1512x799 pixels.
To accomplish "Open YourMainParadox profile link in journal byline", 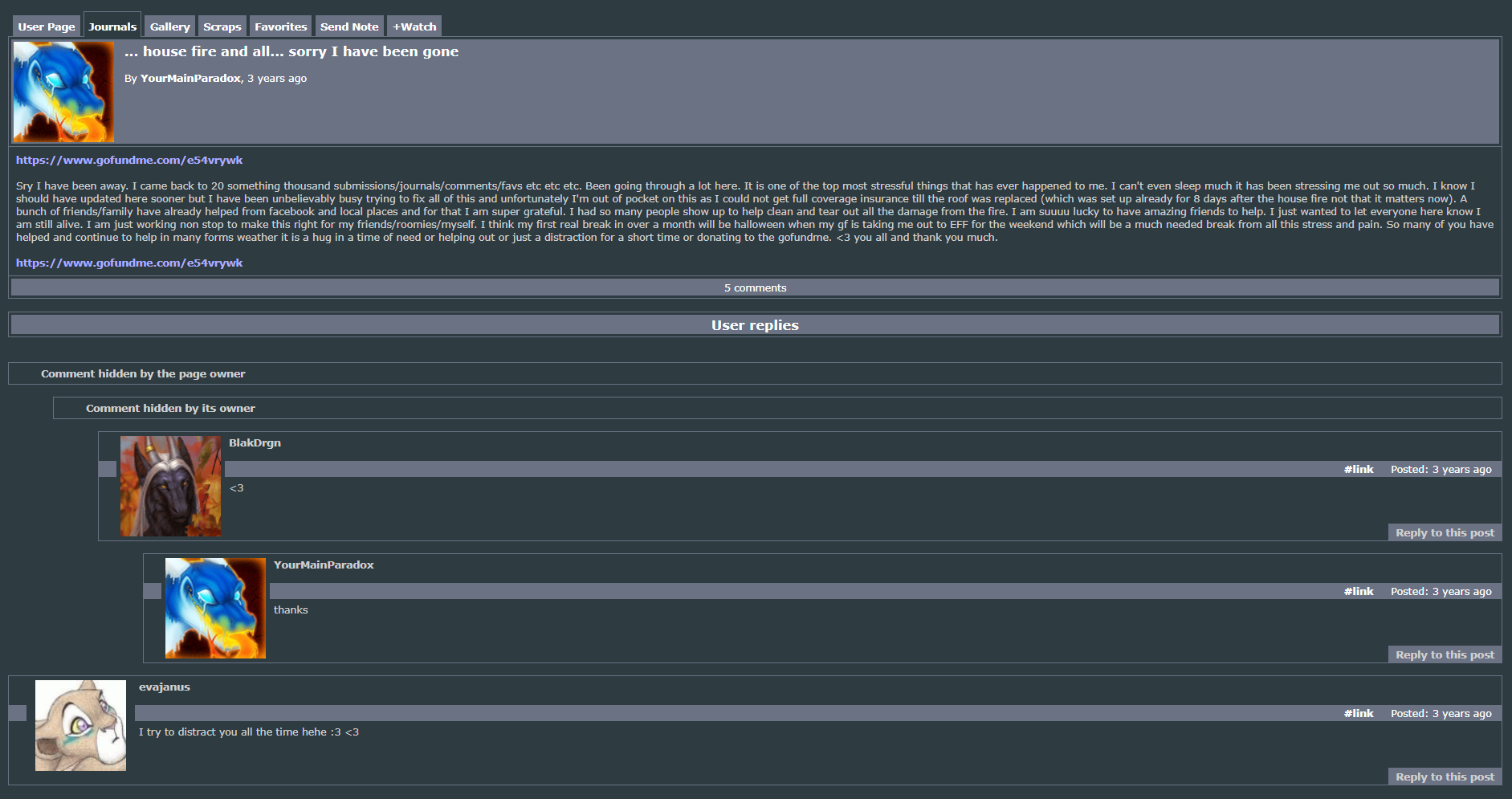I will 190,79.
